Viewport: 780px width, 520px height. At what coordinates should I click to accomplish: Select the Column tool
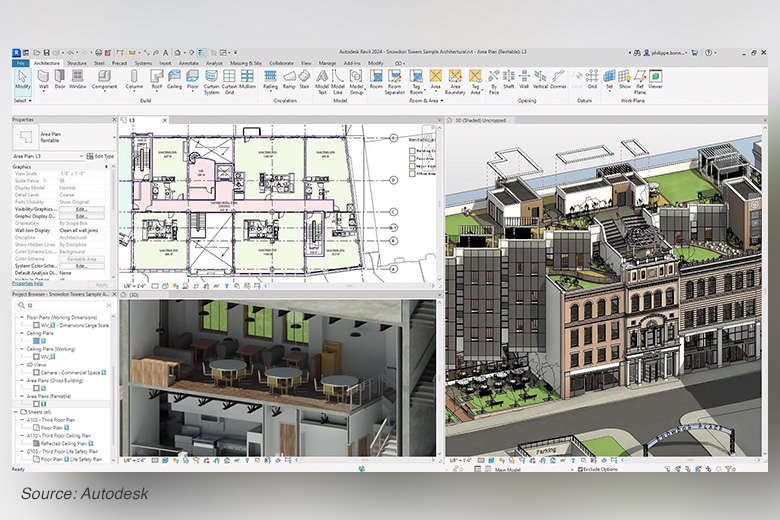pos(134,80)
